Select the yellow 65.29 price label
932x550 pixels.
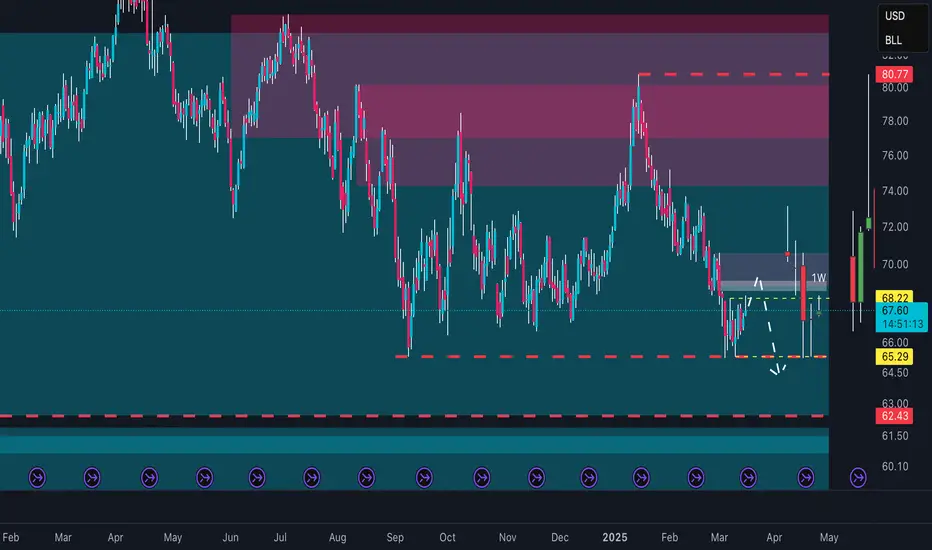(x=894, y=357)
